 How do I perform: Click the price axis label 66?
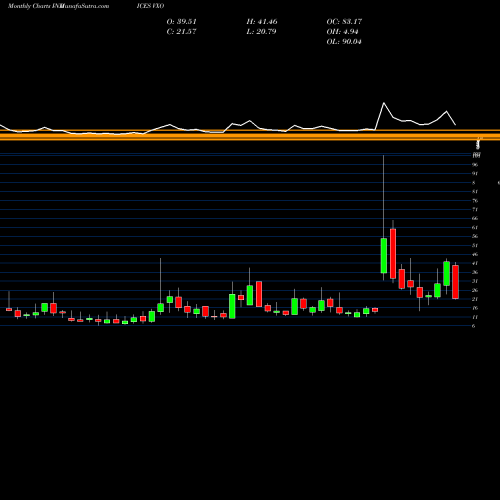click(475, 218)
